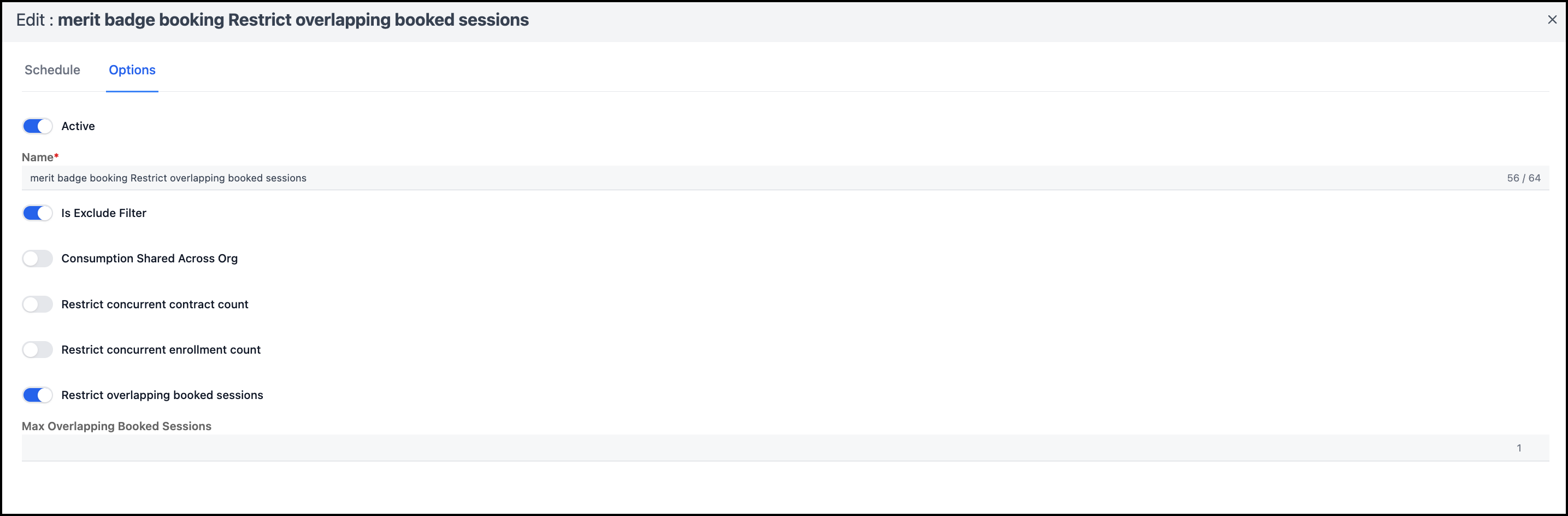Close the Edit dialog with X icon
The height and width of the screenshot is (516, 1568).
(x=1552, y=20)
